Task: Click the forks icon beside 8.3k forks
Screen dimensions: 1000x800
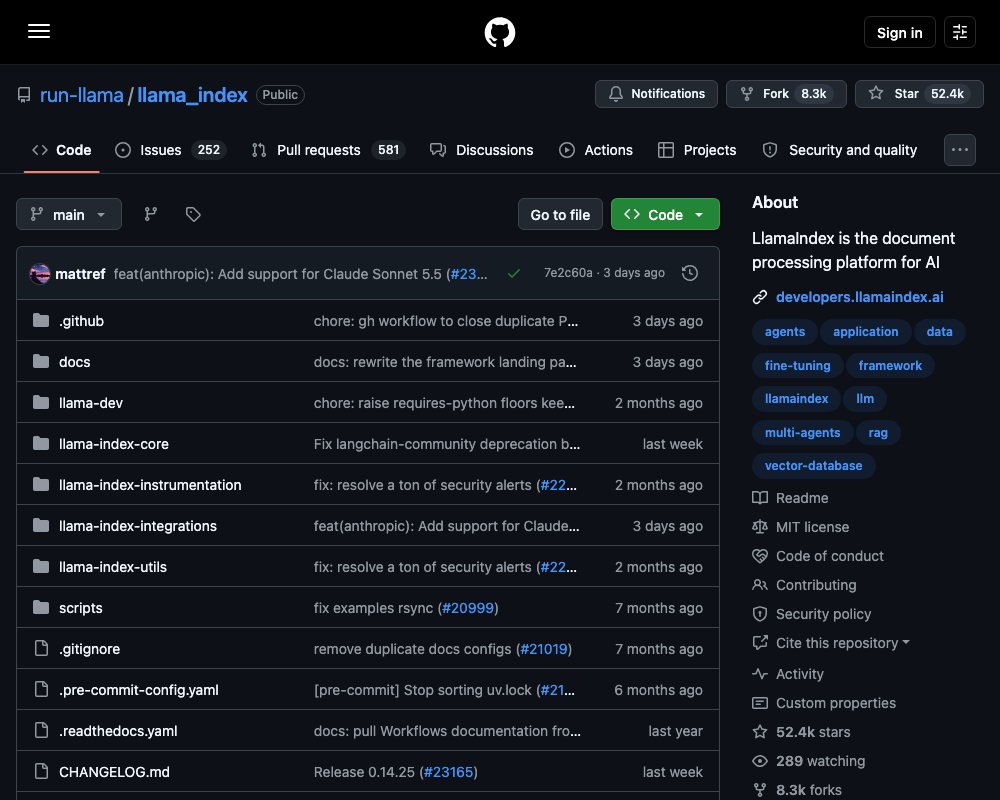Action: (760, 790)
